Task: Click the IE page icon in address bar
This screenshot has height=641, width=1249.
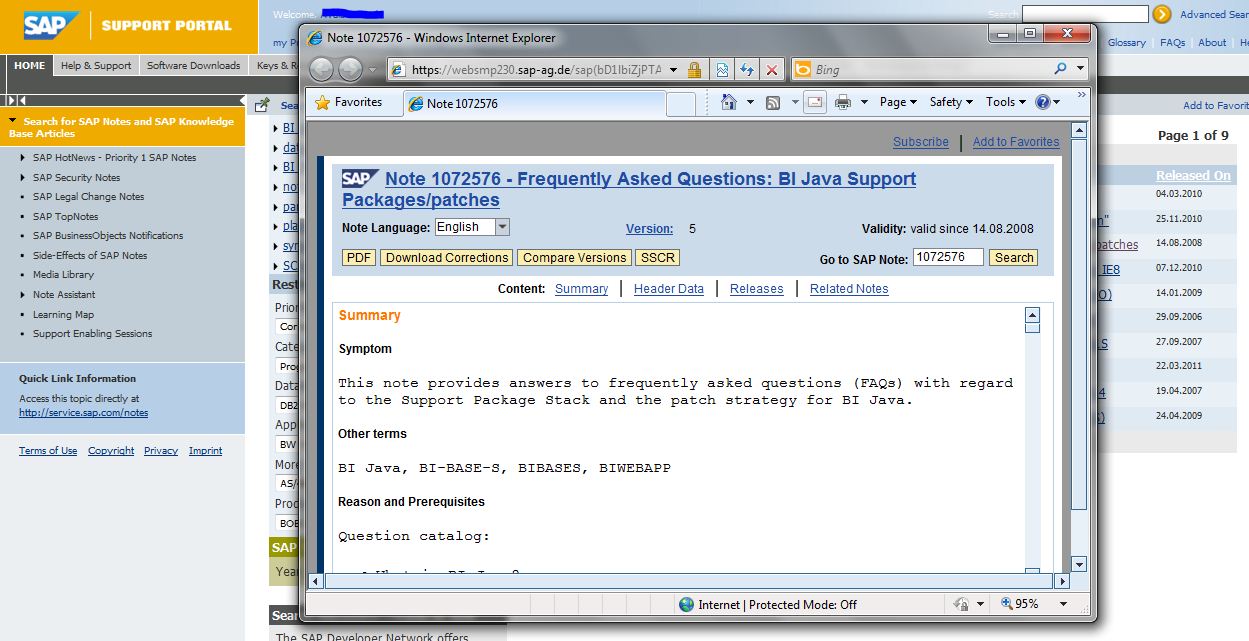Action: [x=397, y=70]
